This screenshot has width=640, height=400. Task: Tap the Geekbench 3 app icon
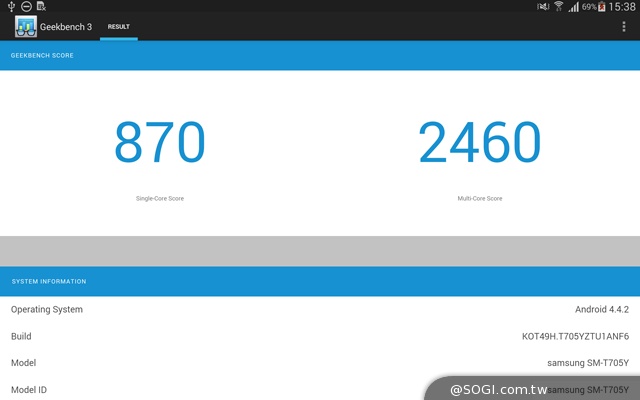click(26, 27)
